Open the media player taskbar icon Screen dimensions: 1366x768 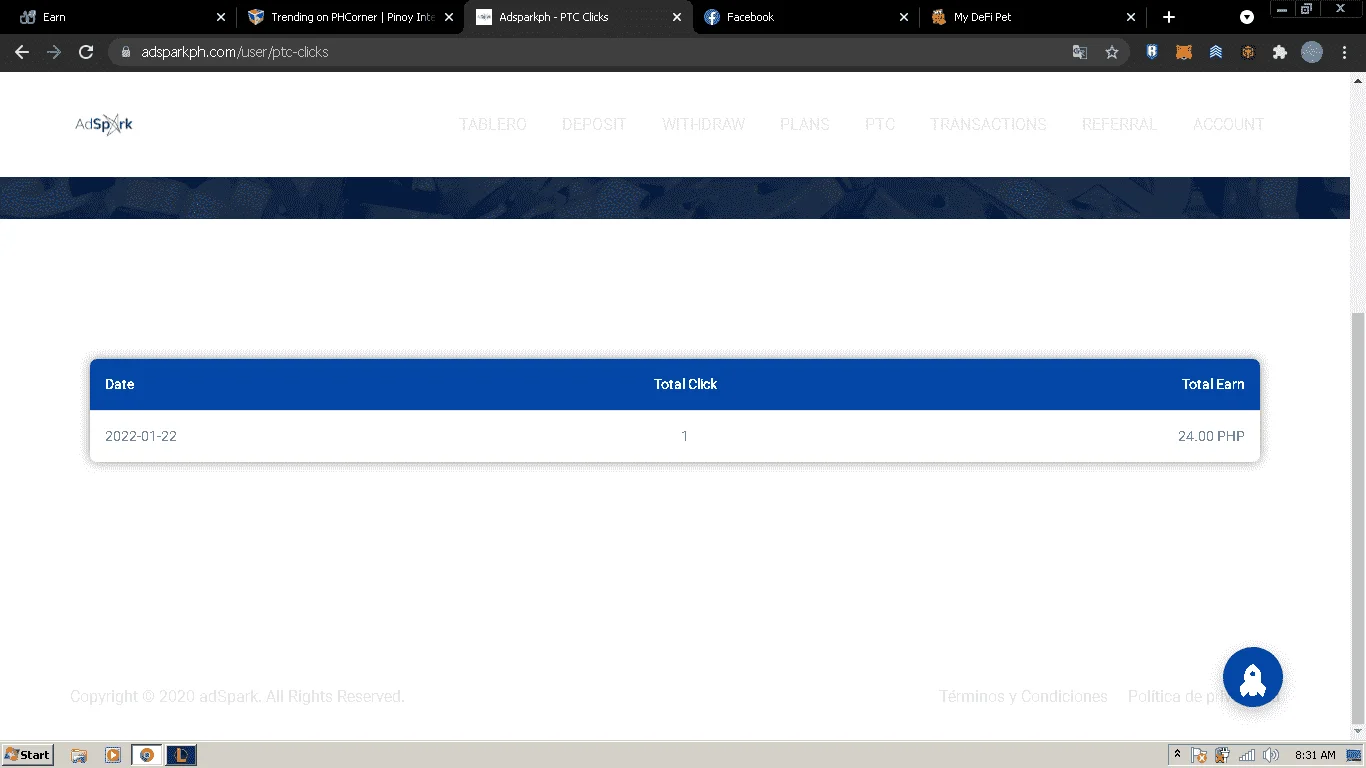(113, 755)
